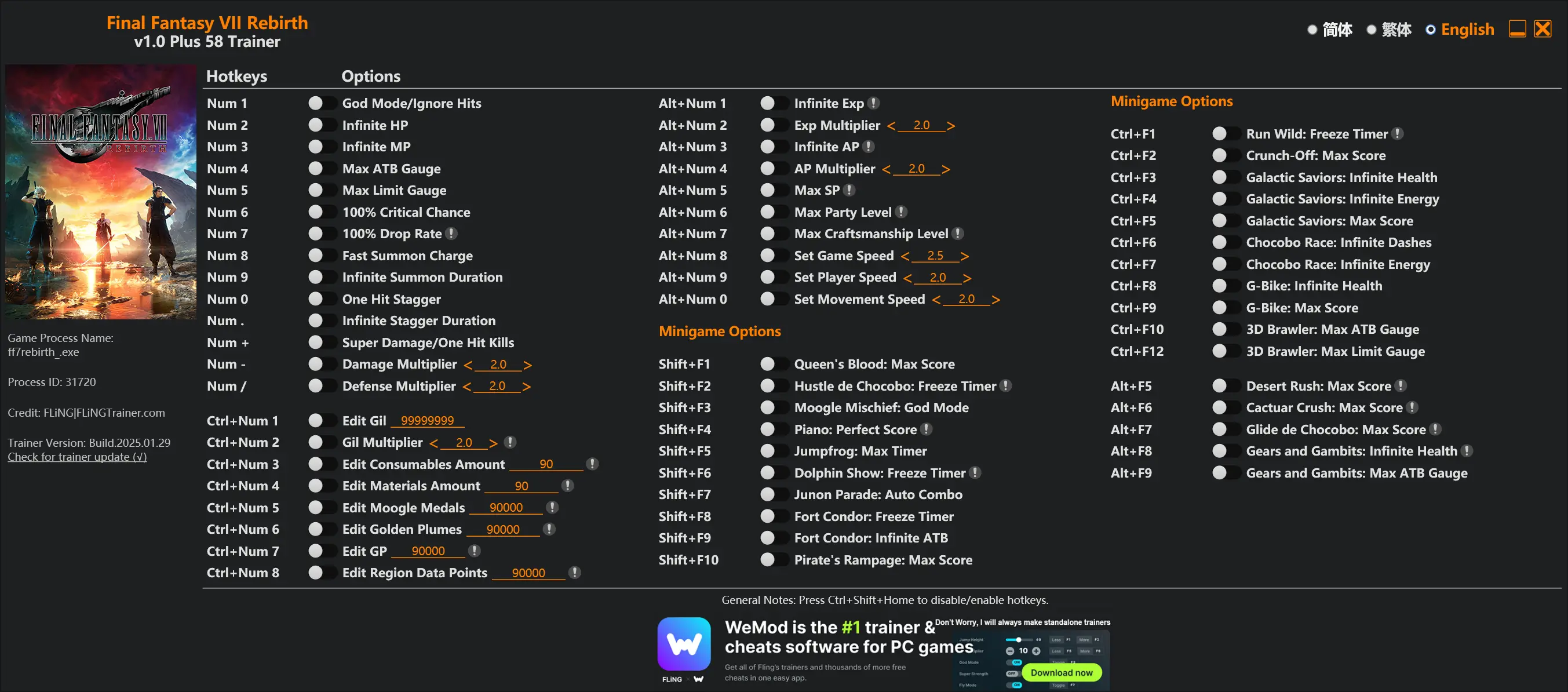Toggle God Mode/Ignore Hits option
This screenshot has width=1568, height=692.
point(319,102)
